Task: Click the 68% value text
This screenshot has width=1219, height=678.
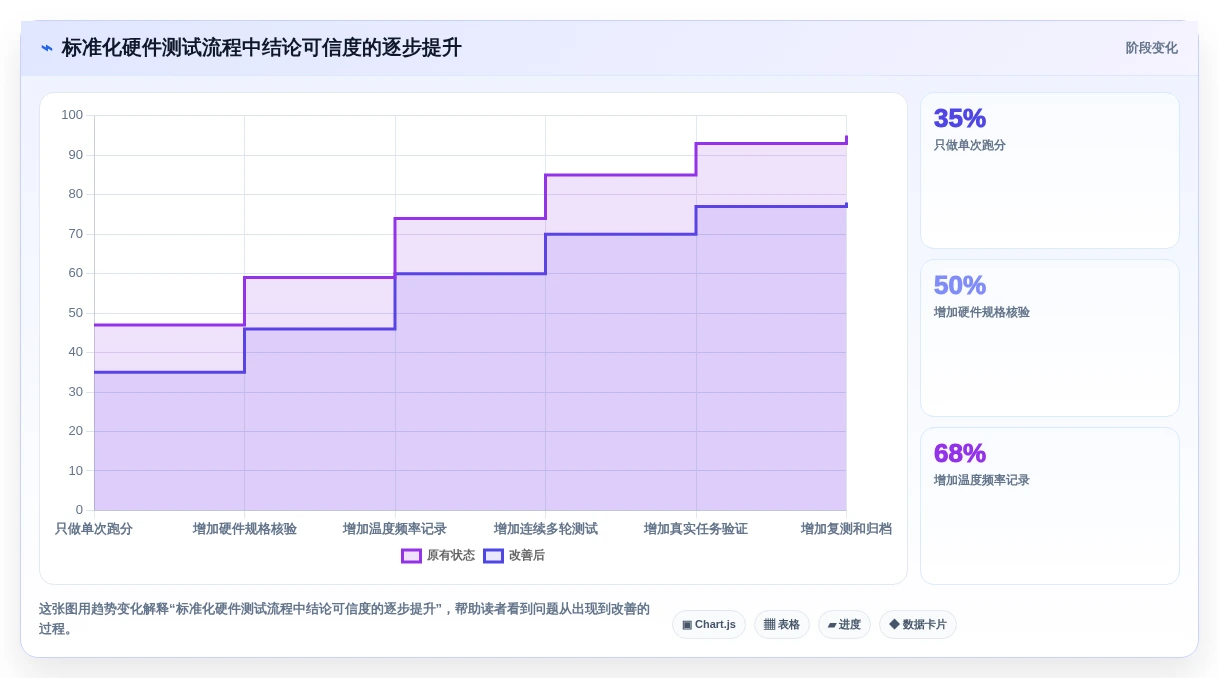Action: click(x=960, y=454)
